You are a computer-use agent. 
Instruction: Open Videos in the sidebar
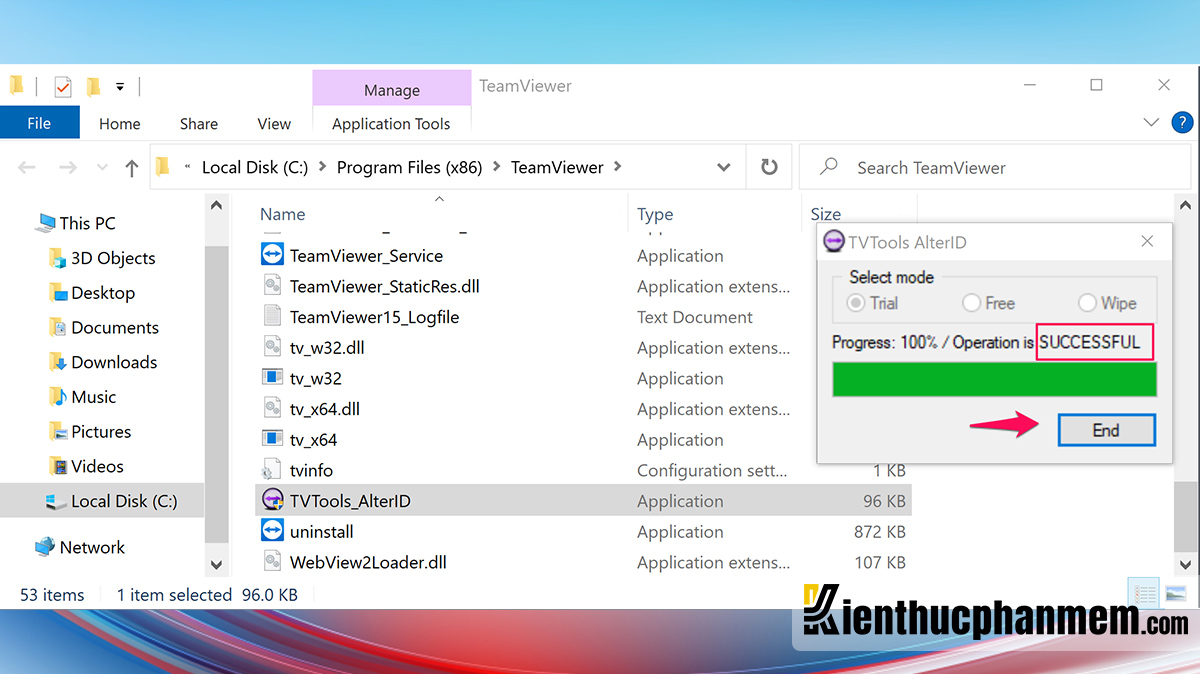[97, 466]
